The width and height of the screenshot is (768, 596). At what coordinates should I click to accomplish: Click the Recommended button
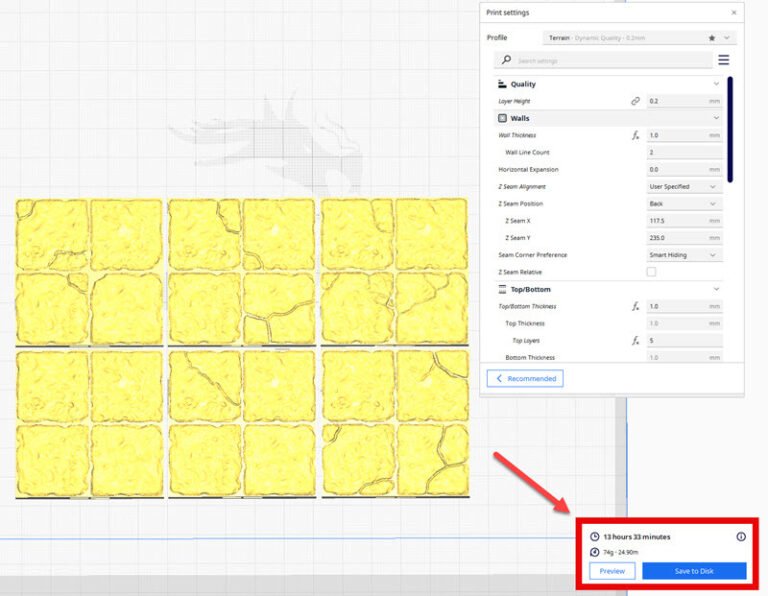[x=525, y=379]
